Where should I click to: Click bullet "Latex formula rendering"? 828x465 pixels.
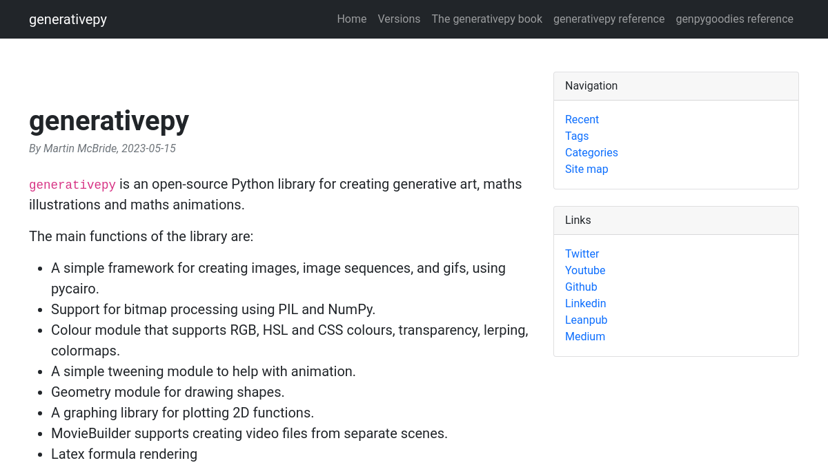[124, 454]
